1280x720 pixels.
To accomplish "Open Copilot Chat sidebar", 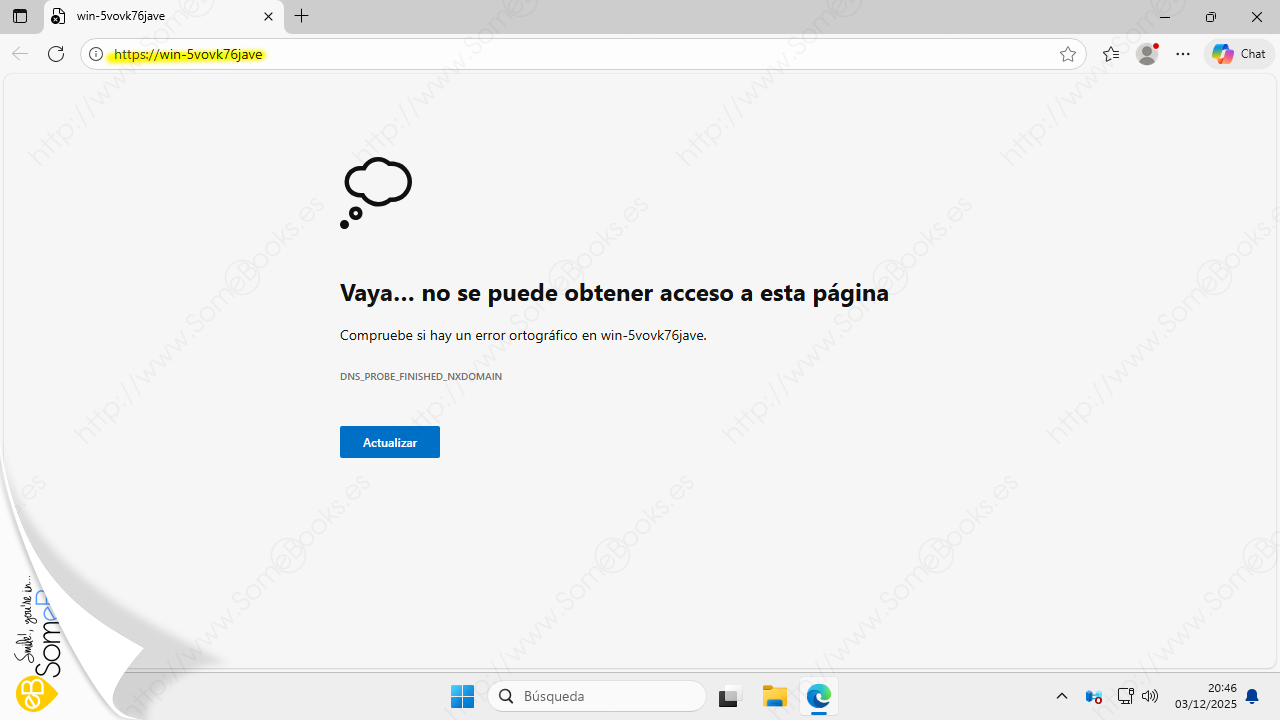I will 1239,54.
